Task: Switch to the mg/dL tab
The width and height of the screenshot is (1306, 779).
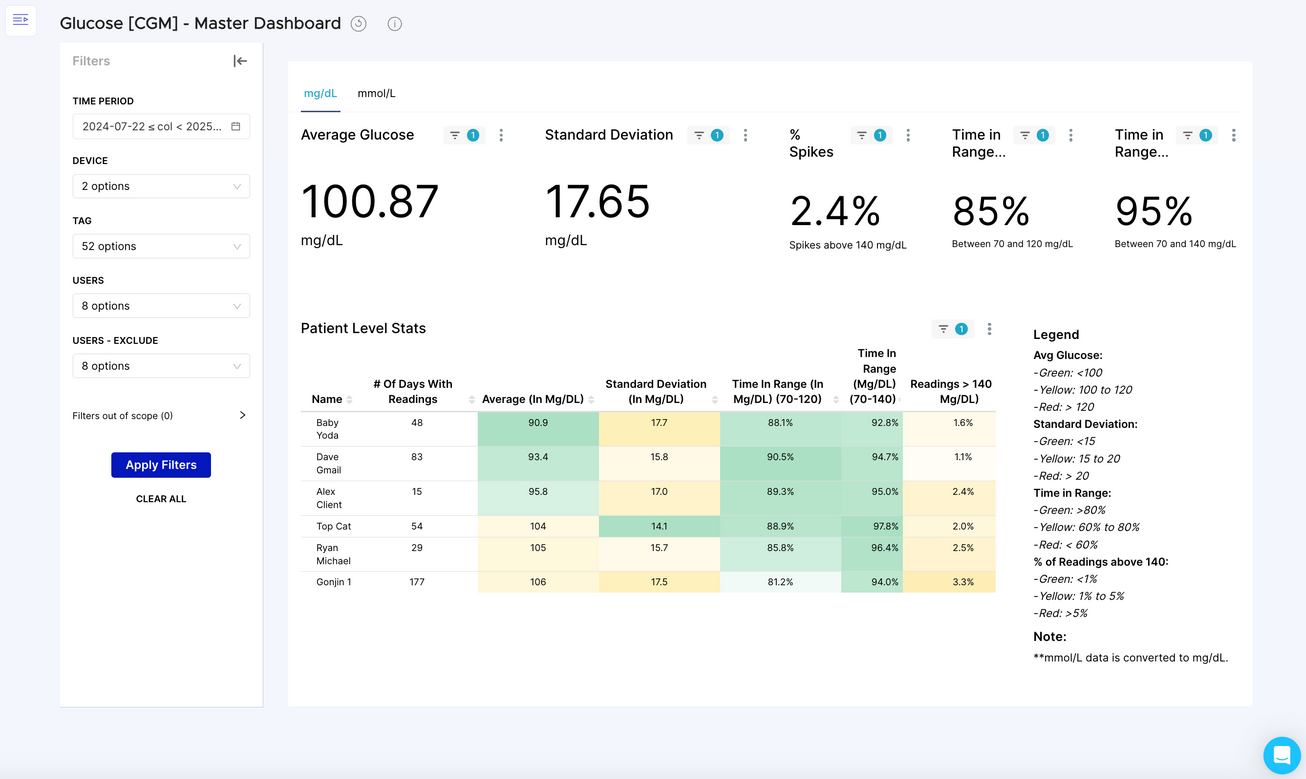Action: [320, 93]
